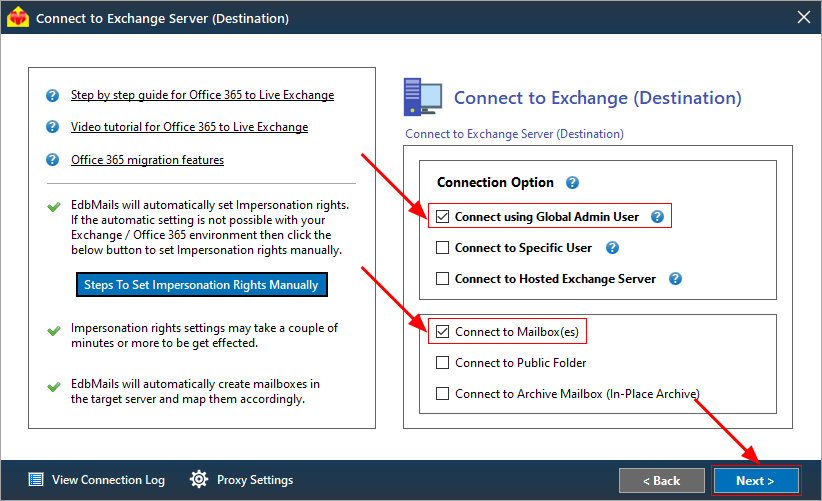Open help for Connect using Global Admin User
The width and height of the screenshot is (822, 501).
coord(657,216)
